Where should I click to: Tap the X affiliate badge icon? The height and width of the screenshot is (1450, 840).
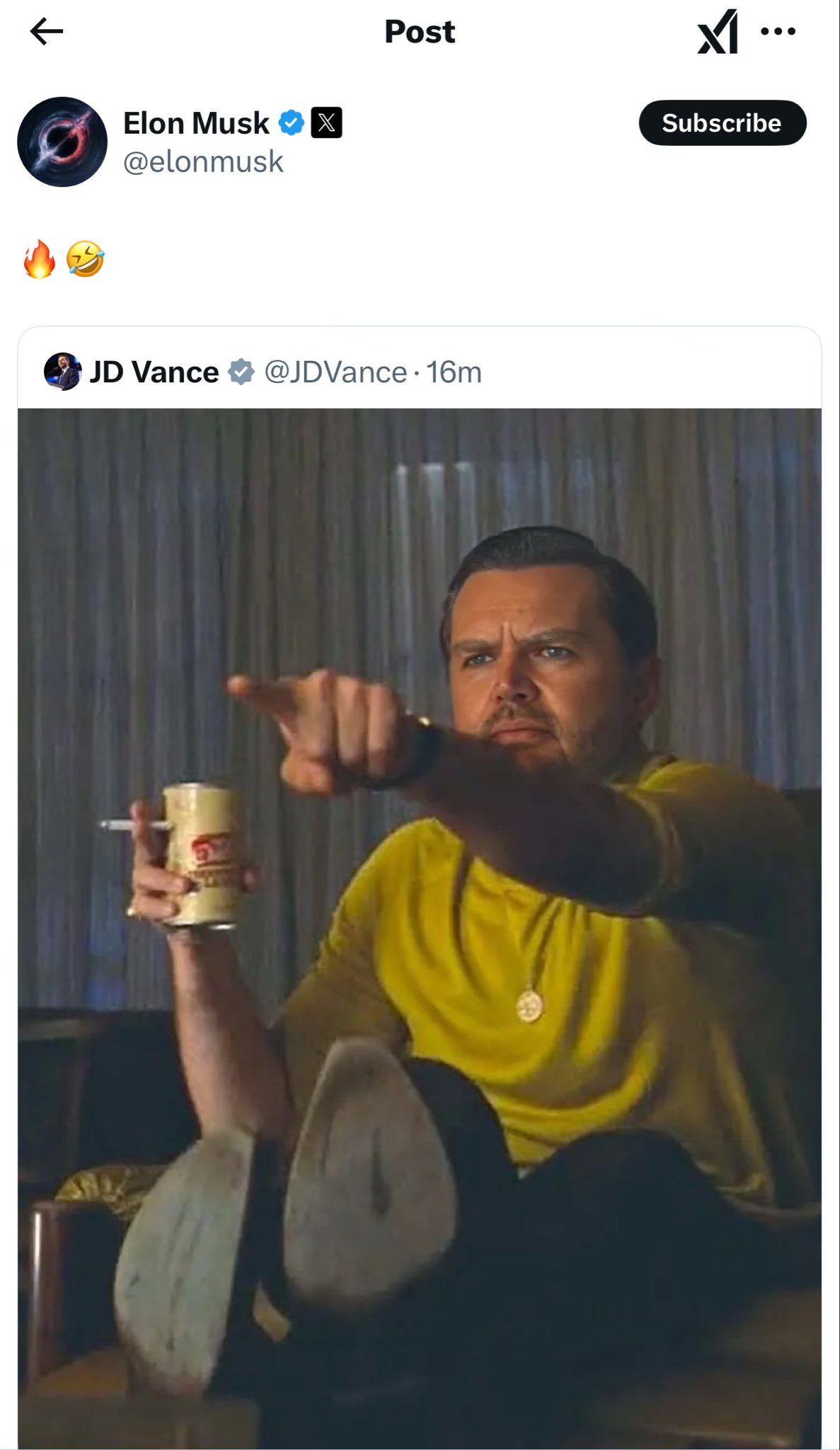click(326, 122)
